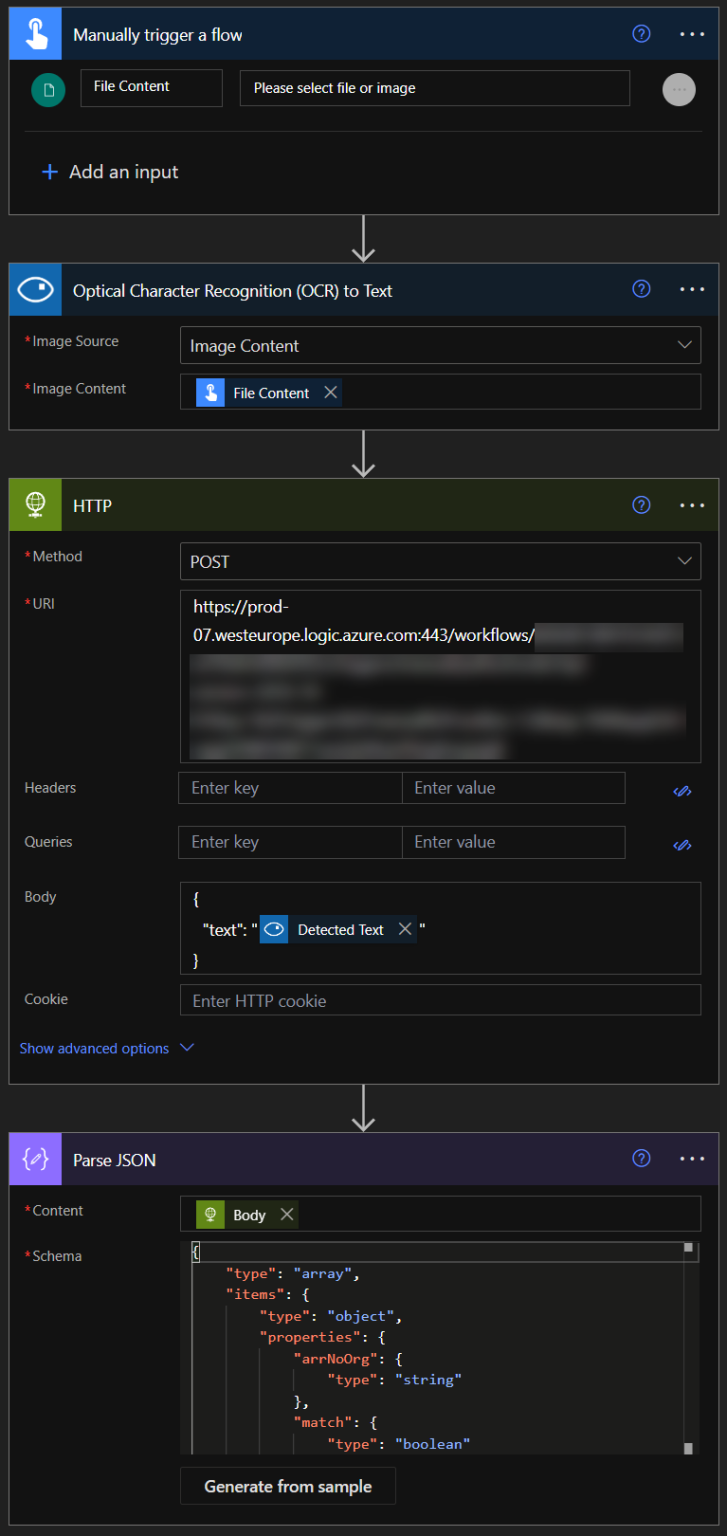This screenshot has width=727, height=1536.
Task: Click the Enter HTTP cookie field
Action: (440, 1000)
